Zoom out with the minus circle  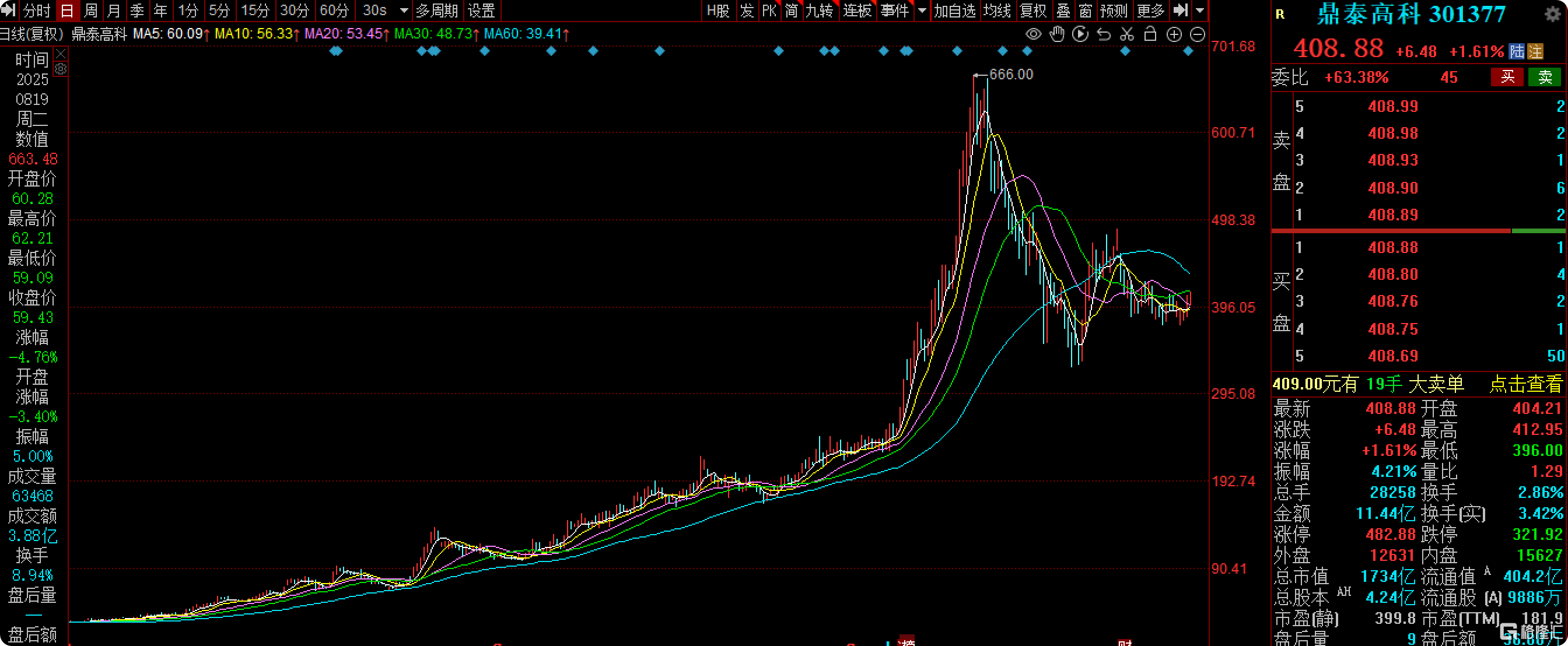tap(1196, 34)
